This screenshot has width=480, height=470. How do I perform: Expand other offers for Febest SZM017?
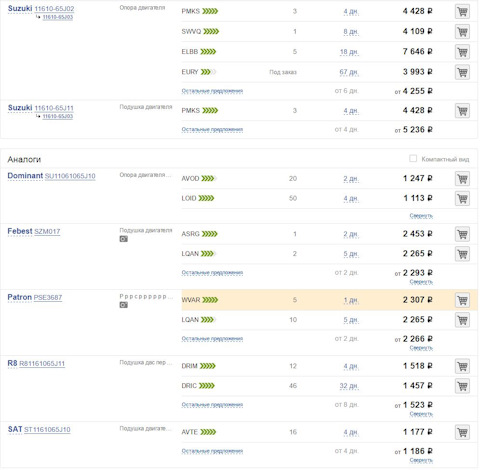(212, 273)
